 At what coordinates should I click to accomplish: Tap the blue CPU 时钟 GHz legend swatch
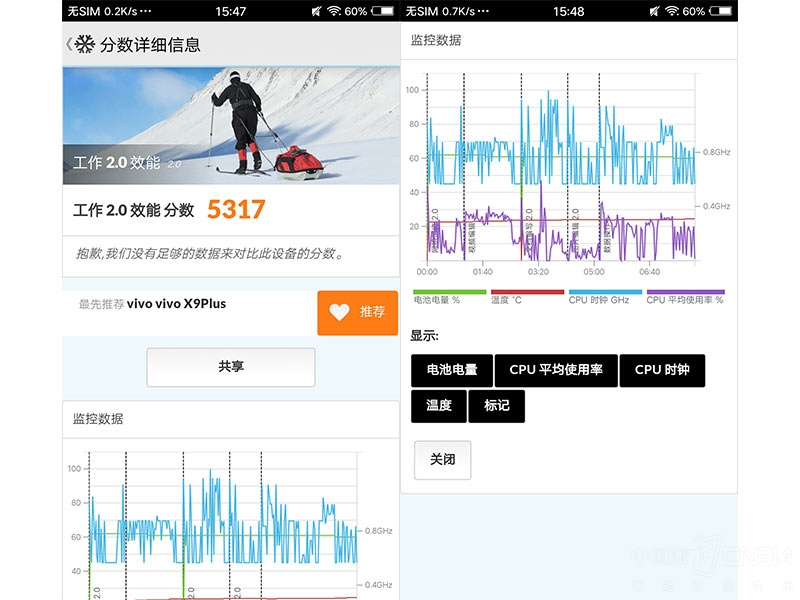tap(605, 292)
